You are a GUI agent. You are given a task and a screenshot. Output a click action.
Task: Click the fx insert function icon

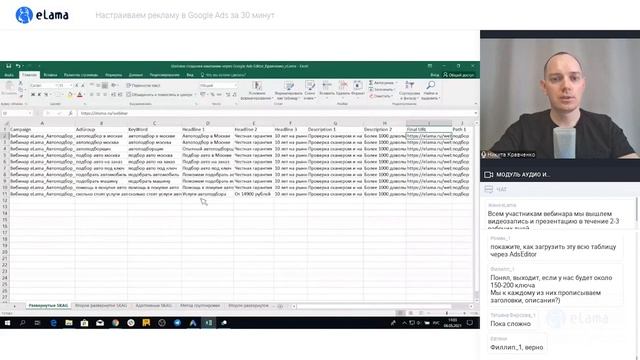(70, 113)
